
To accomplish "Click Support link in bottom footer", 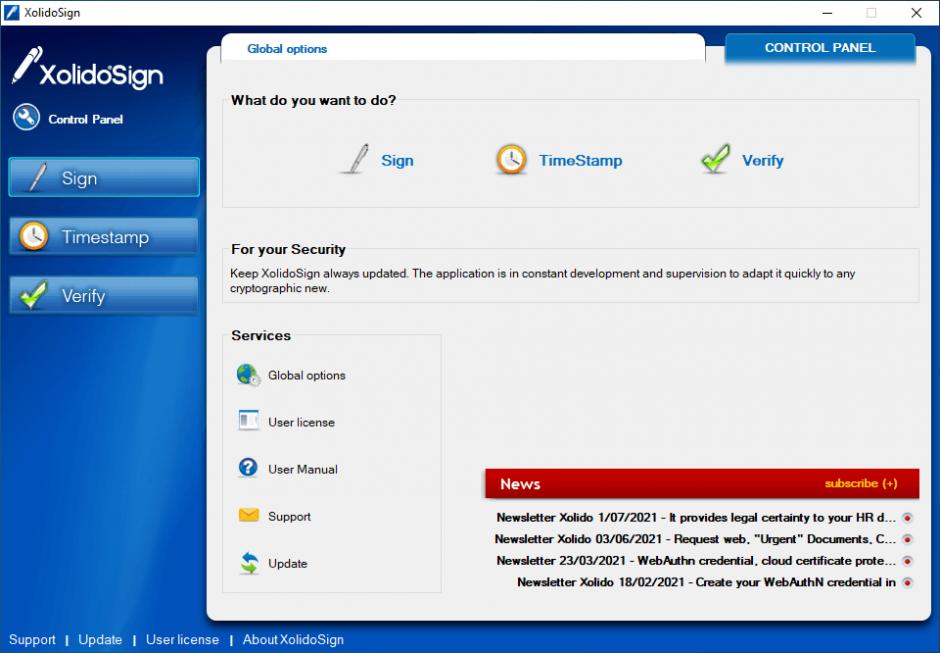I will coord(32,640).
